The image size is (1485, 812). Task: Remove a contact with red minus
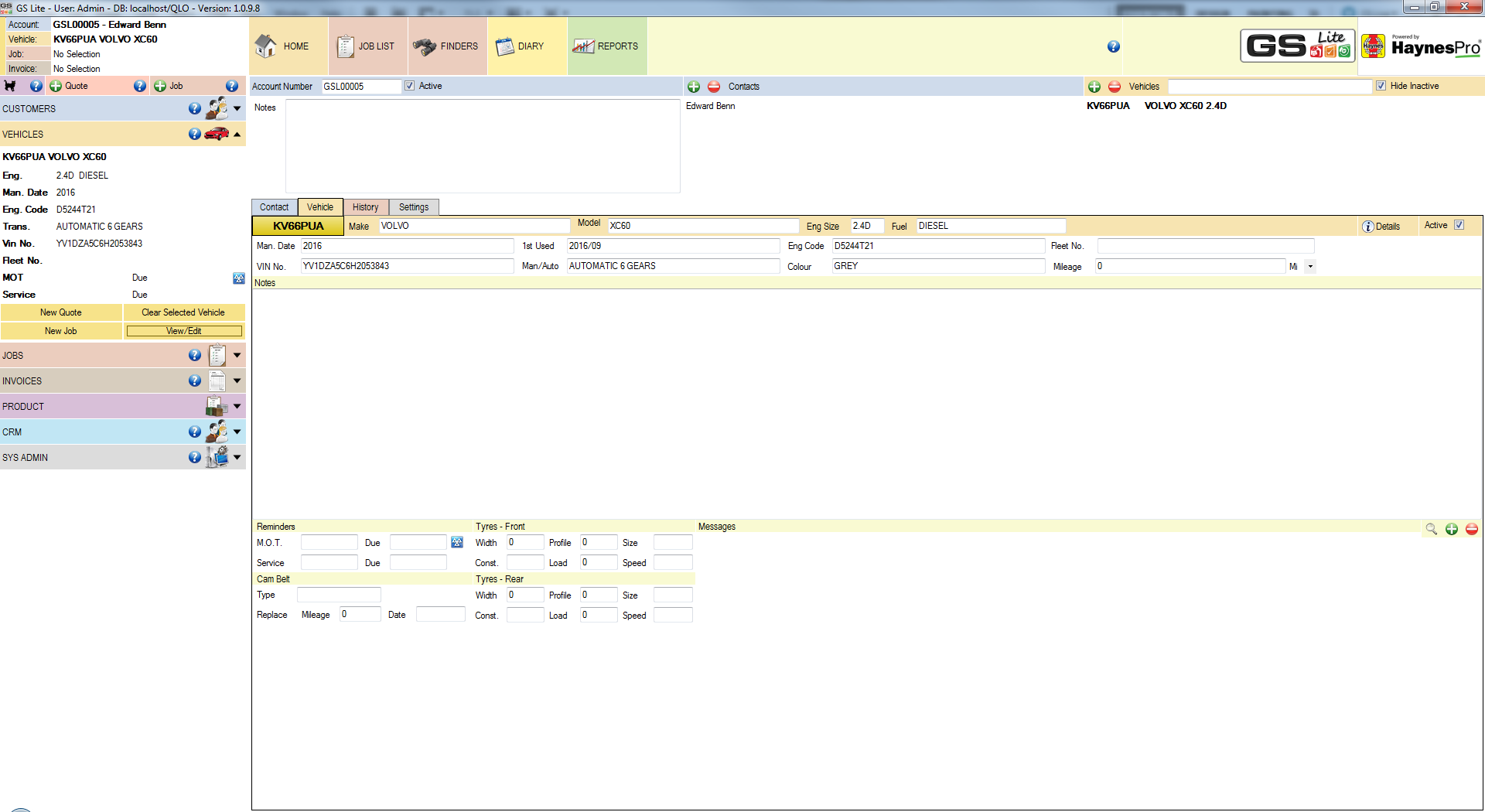click(714, 87)
